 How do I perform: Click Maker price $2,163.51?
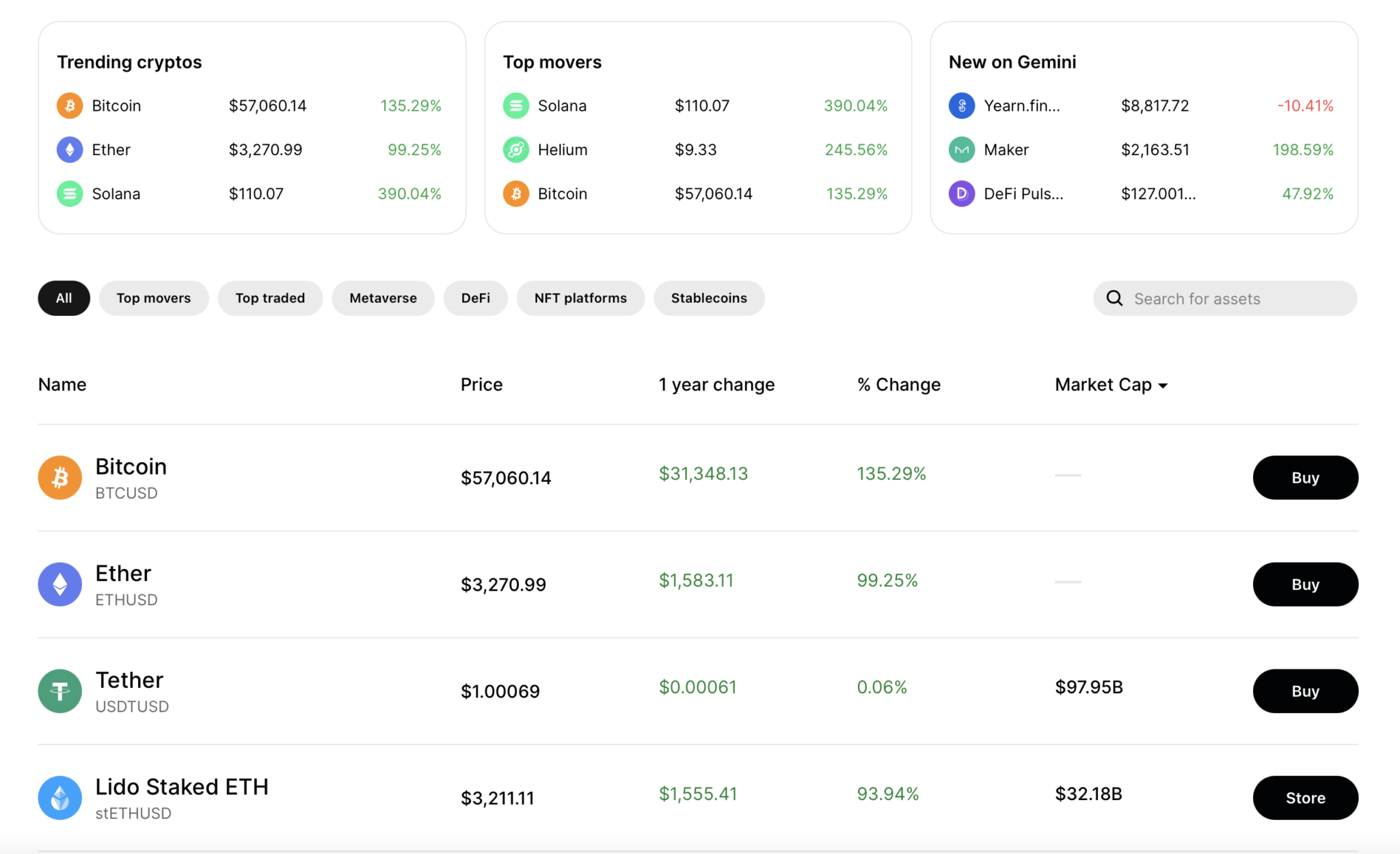(1155, 150)
